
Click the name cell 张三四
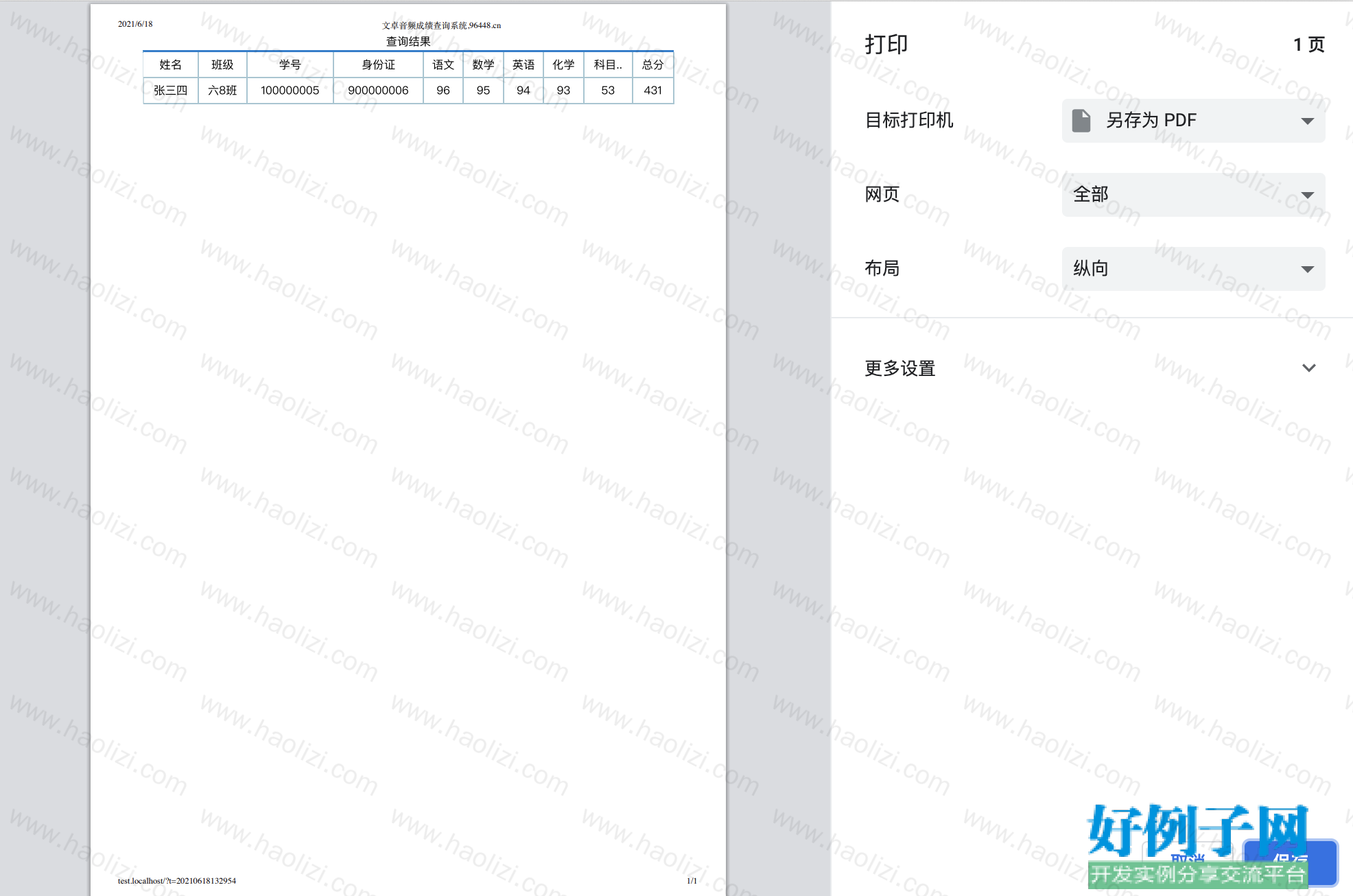171,91
